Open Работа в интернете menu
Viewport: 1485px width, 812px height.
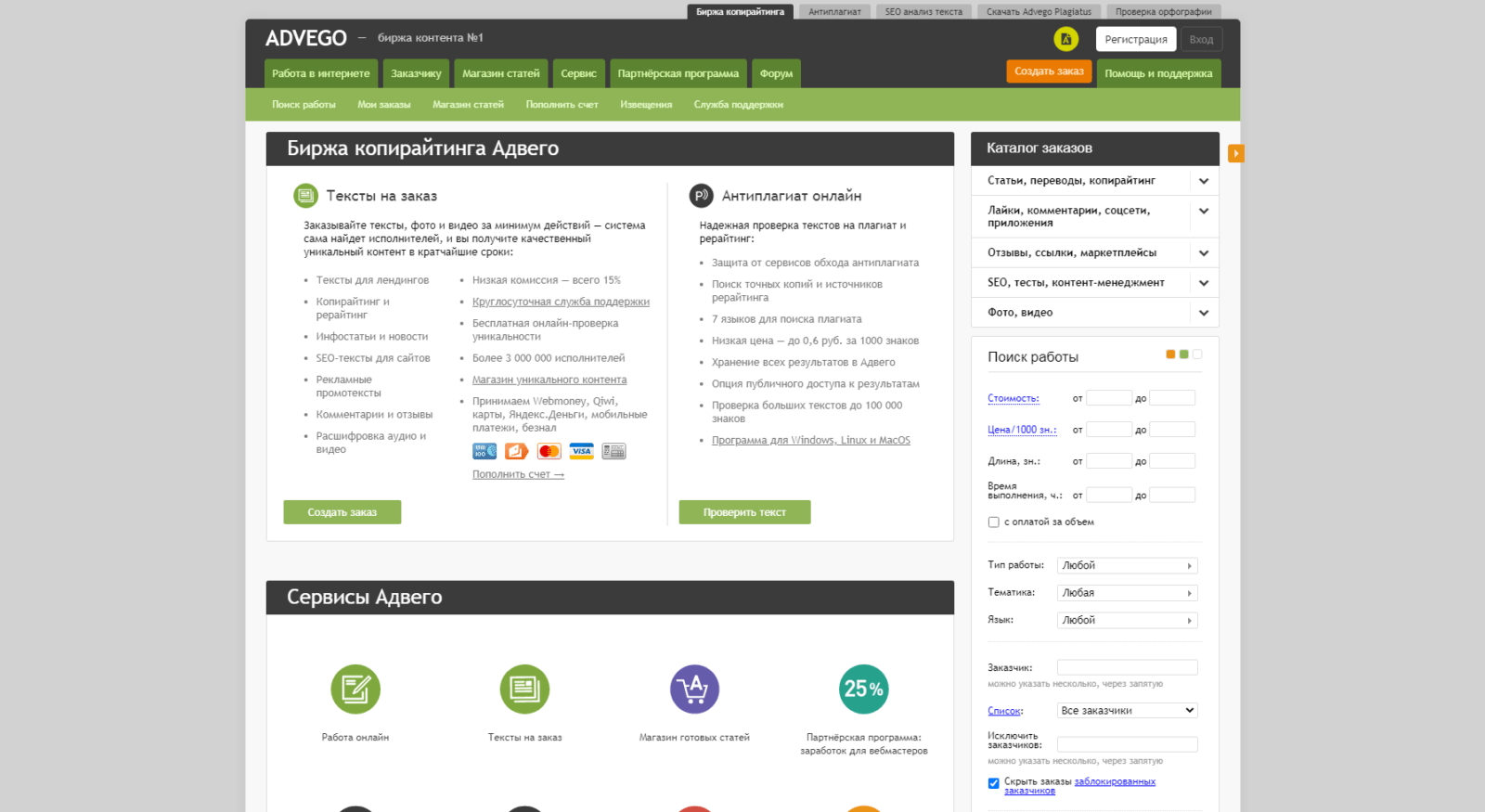[x=320, y=73]
